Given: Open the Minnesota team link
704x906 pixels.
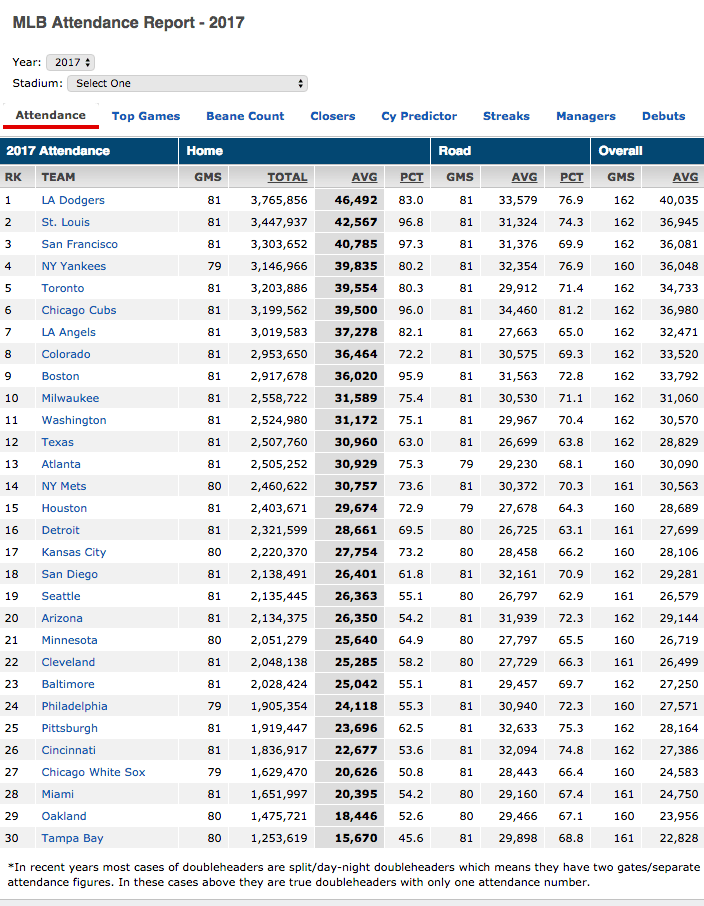Looking at the screenshot, I should coord(69,640).
